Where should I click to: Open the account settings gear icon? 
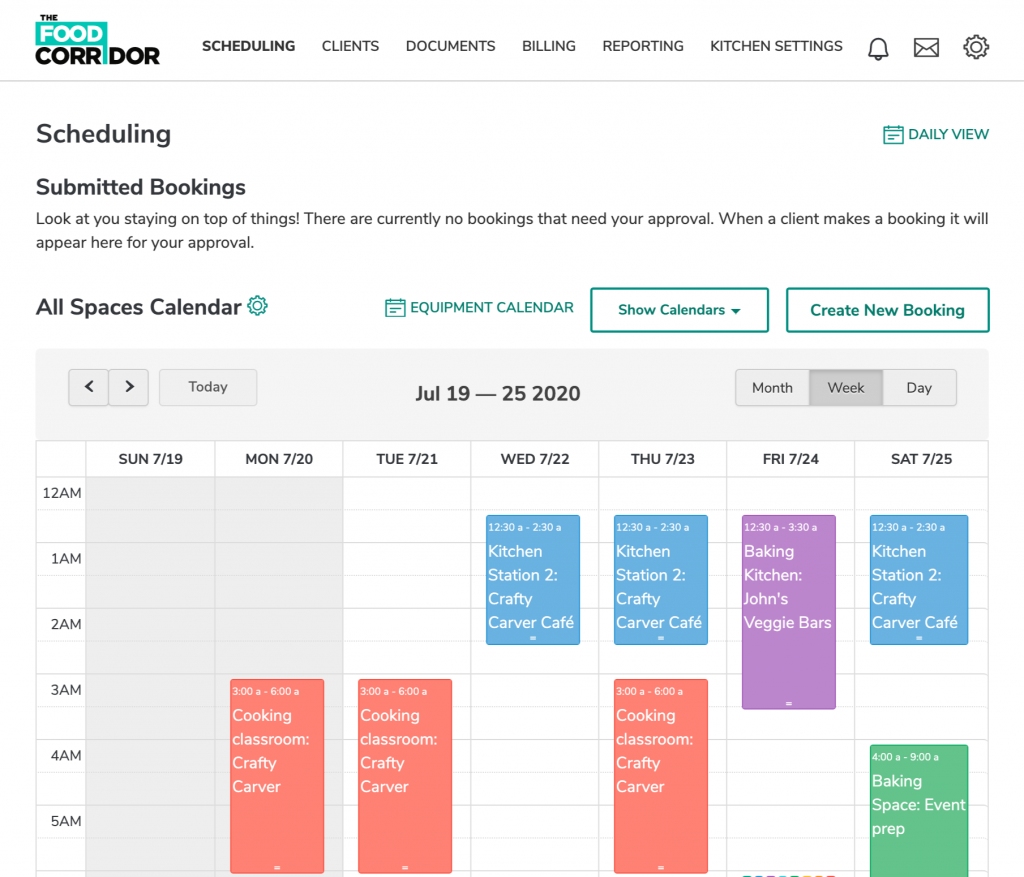tap(976, 47)
